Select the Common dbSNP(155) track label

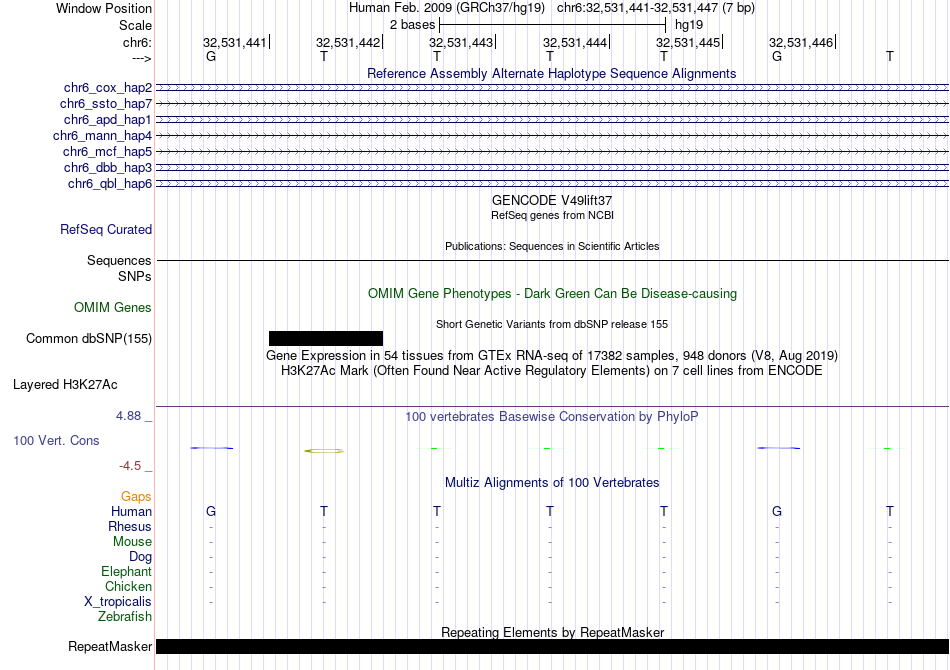pos(89,339)
